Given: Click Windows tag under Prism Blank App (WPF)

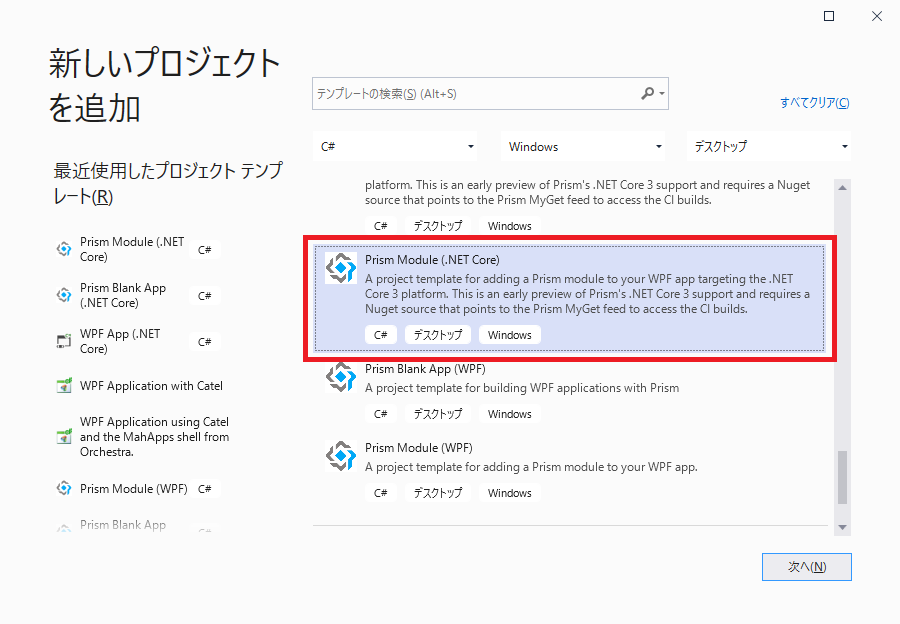Looking at the screenshot, I should coord(510,414).
